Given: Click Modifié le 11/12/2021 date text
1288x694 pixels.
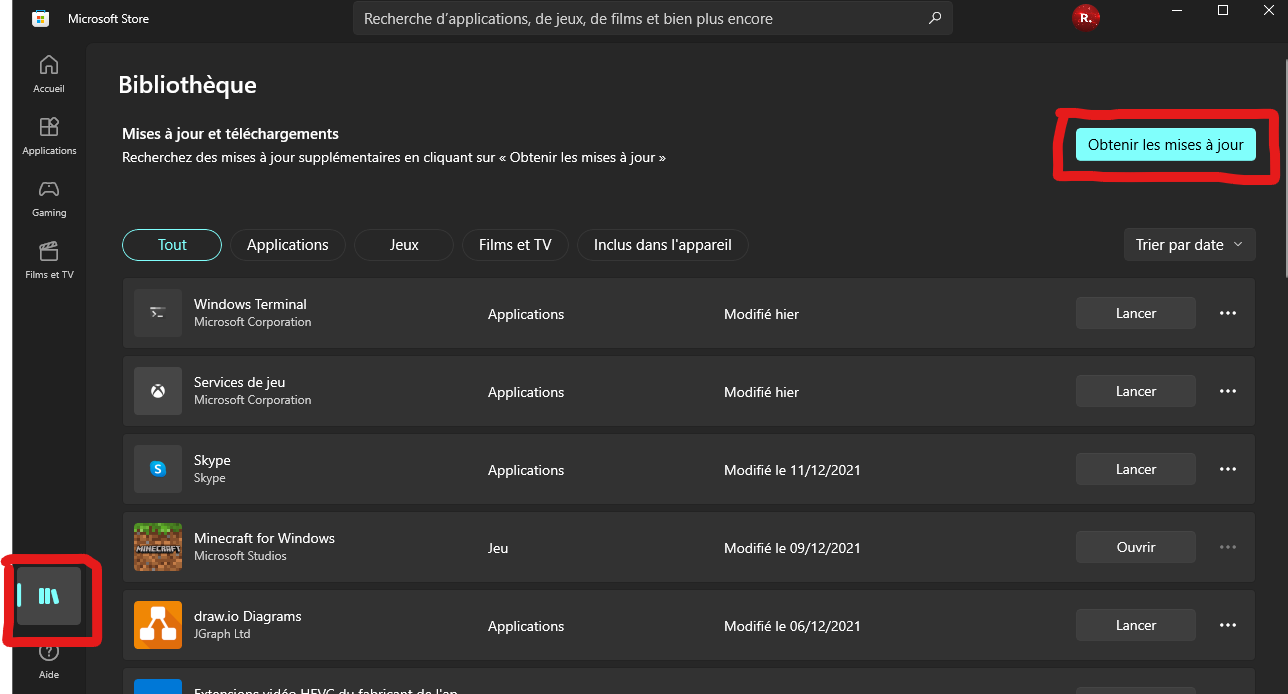Looking at the screenshot, I should pos(792,470).
